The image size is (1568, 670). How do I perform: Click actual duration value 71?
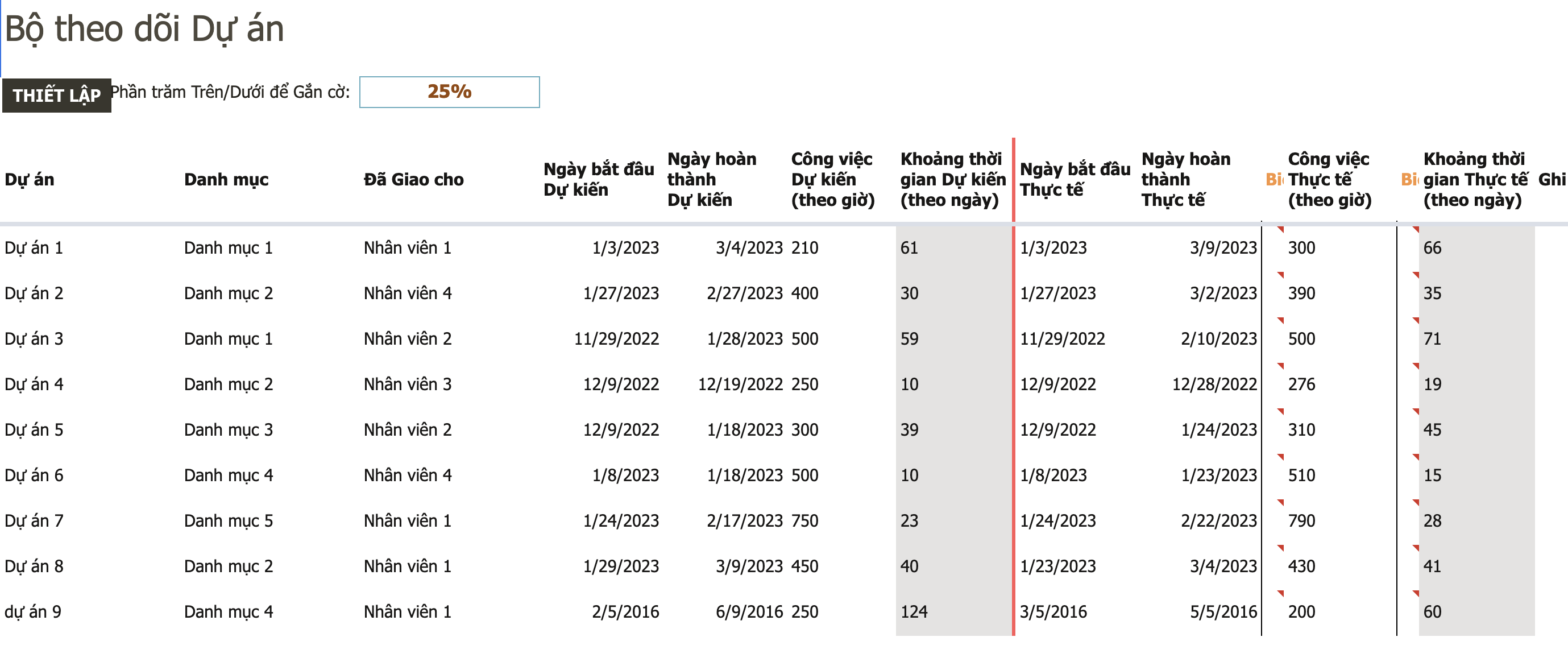(x=1432, y=338)
